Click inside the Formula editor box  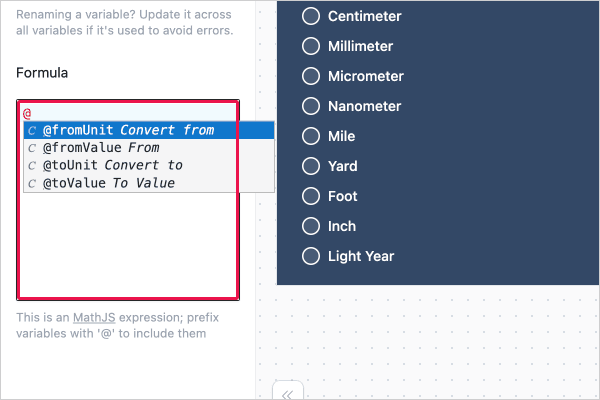tap(128, 245)
